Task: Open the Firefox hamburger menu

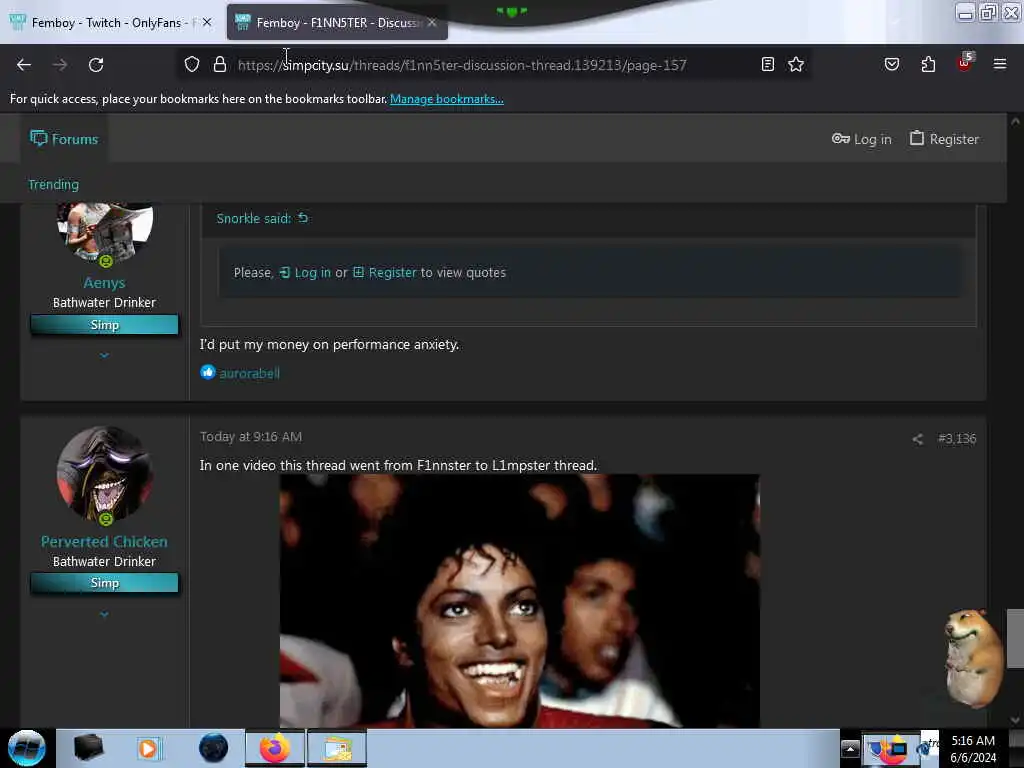Action: pyautogui.click(x=1000, y=64)
